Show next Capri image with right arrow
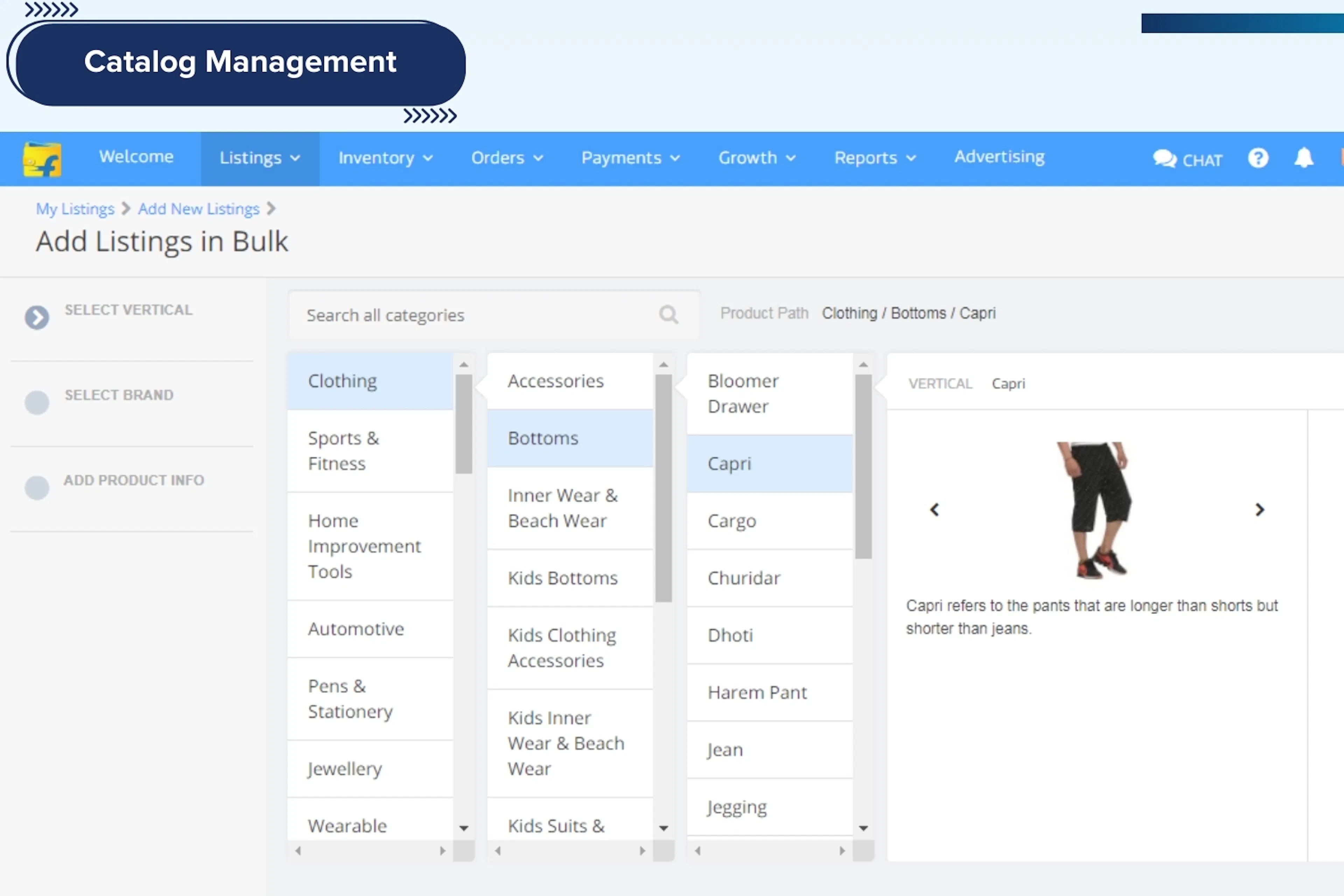The width and height of the screenshot is (1344, 896). tap(1259, 509)
